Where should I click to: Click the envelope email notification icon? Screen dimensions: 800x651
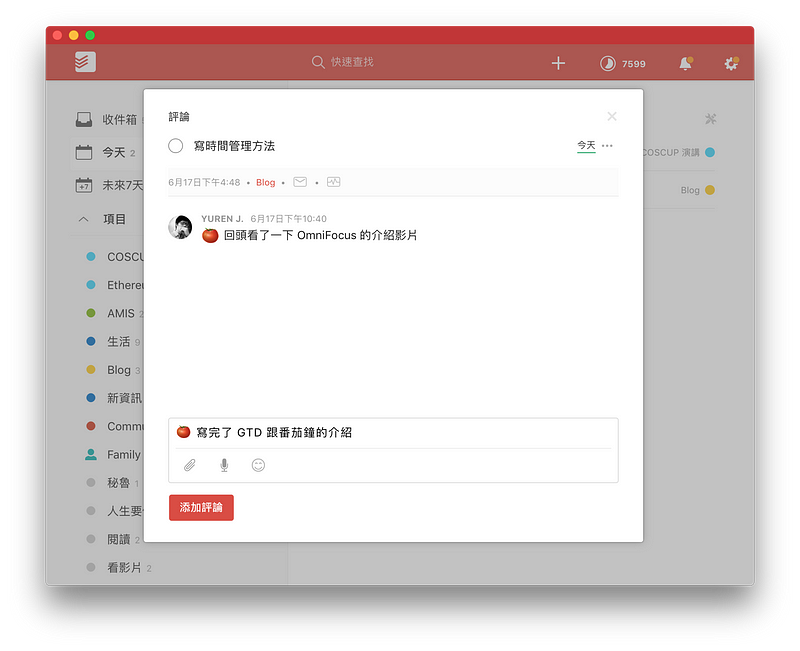pos(300,182)
